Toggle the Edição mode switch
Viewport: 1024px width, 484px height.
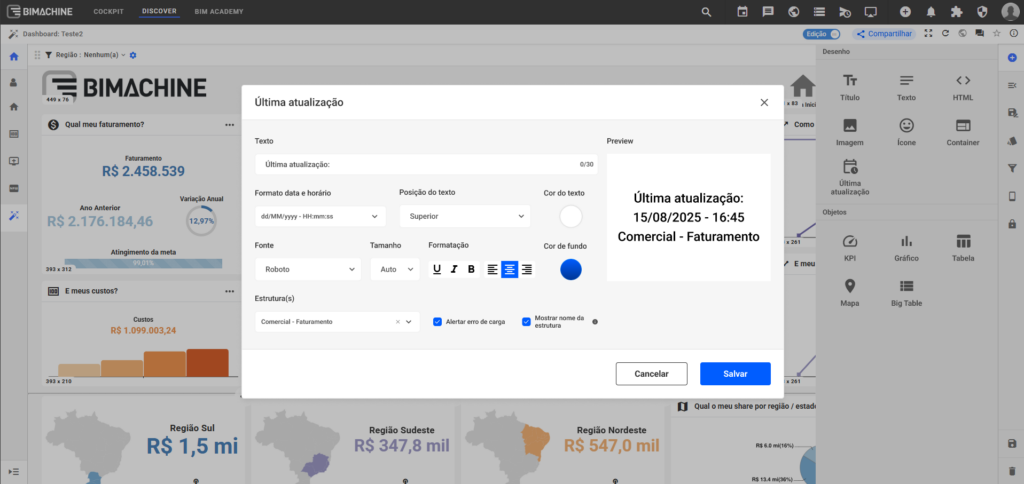[x=816, y=34]
